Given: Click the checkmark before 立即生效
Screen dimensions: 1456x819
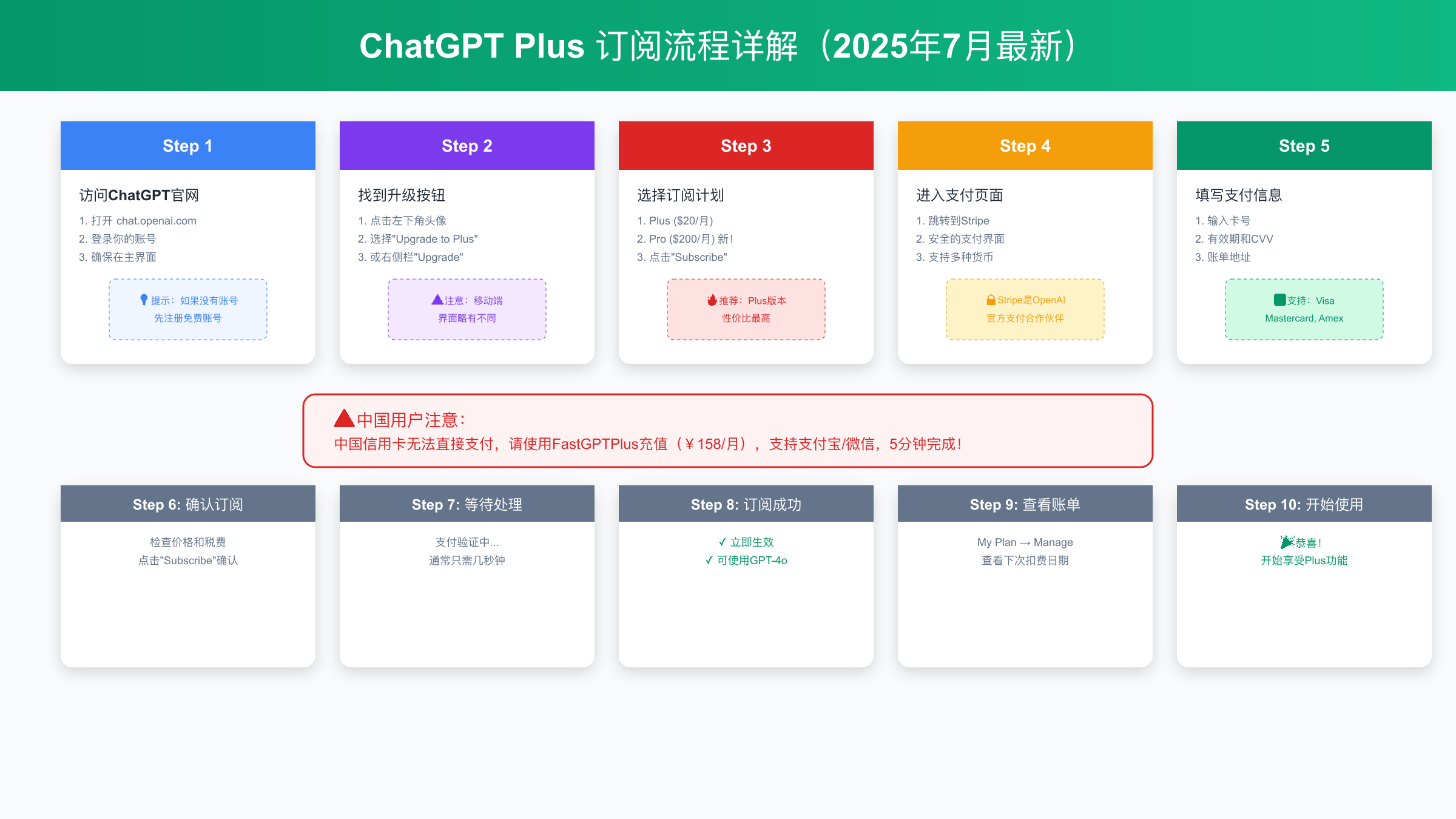Looking at the screenshot, I should (722, 542).
